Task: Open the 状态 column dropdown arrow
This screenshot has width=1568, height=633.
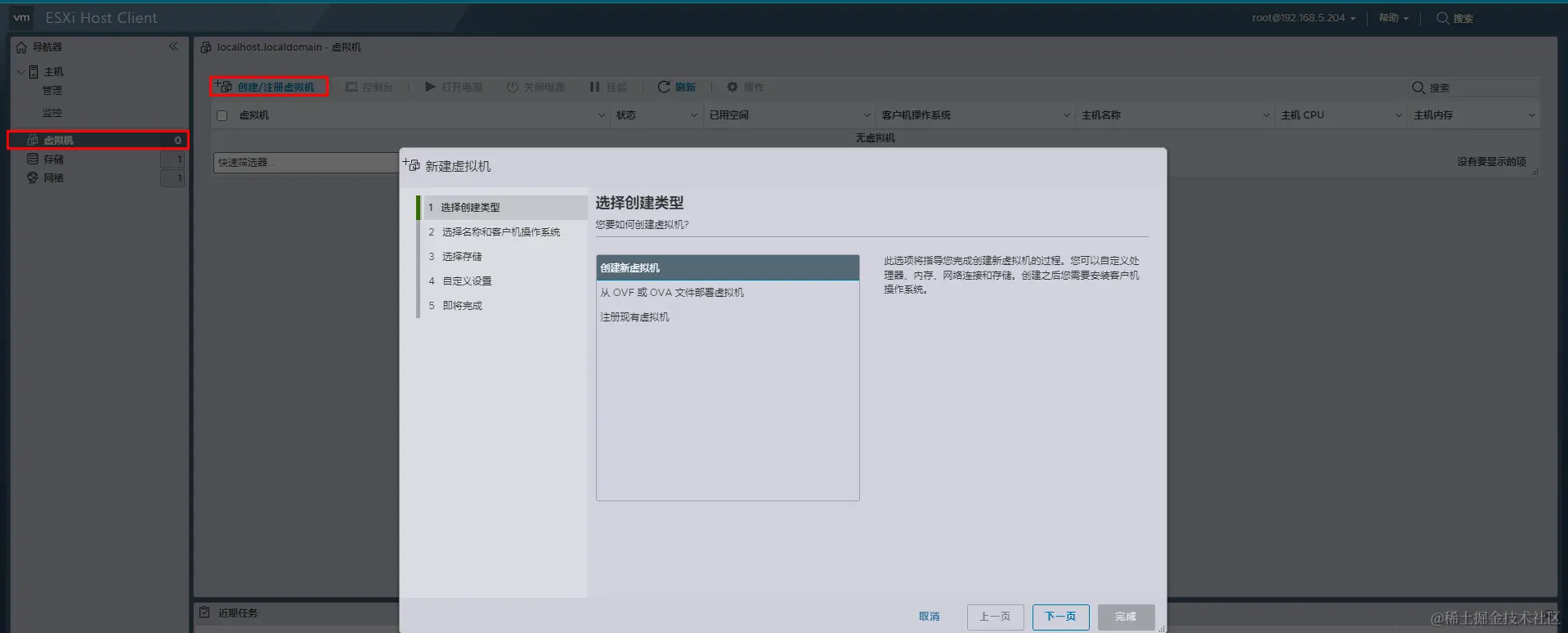Action: (x=694, y=115)
